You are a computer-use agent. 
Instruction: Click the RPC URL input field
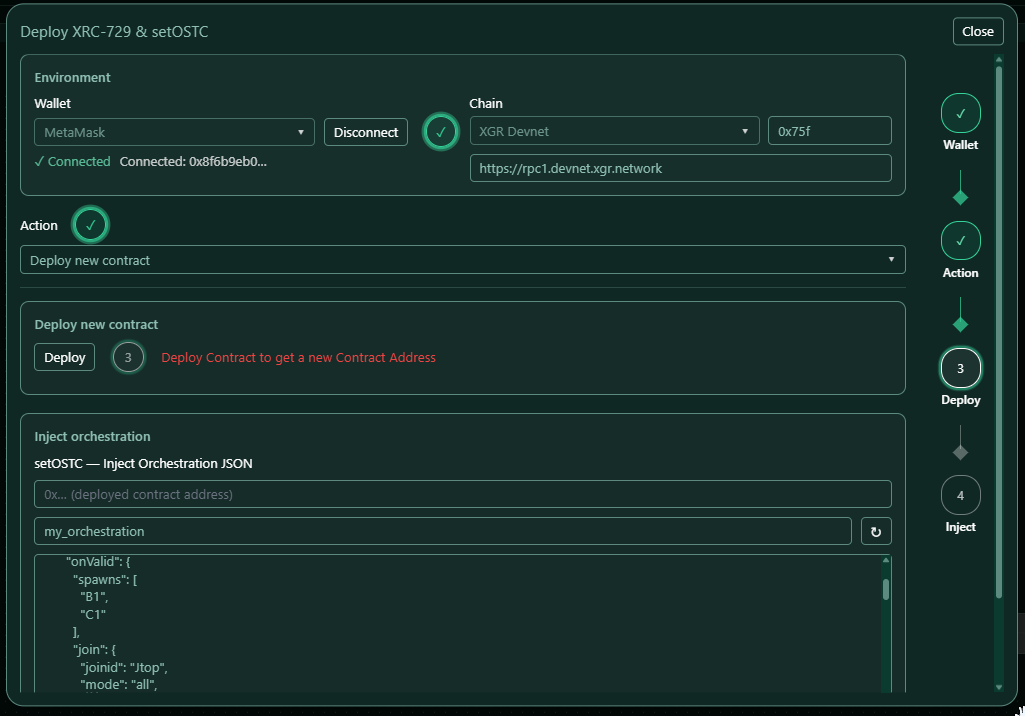pyautogui.click(x=681, y=168)
